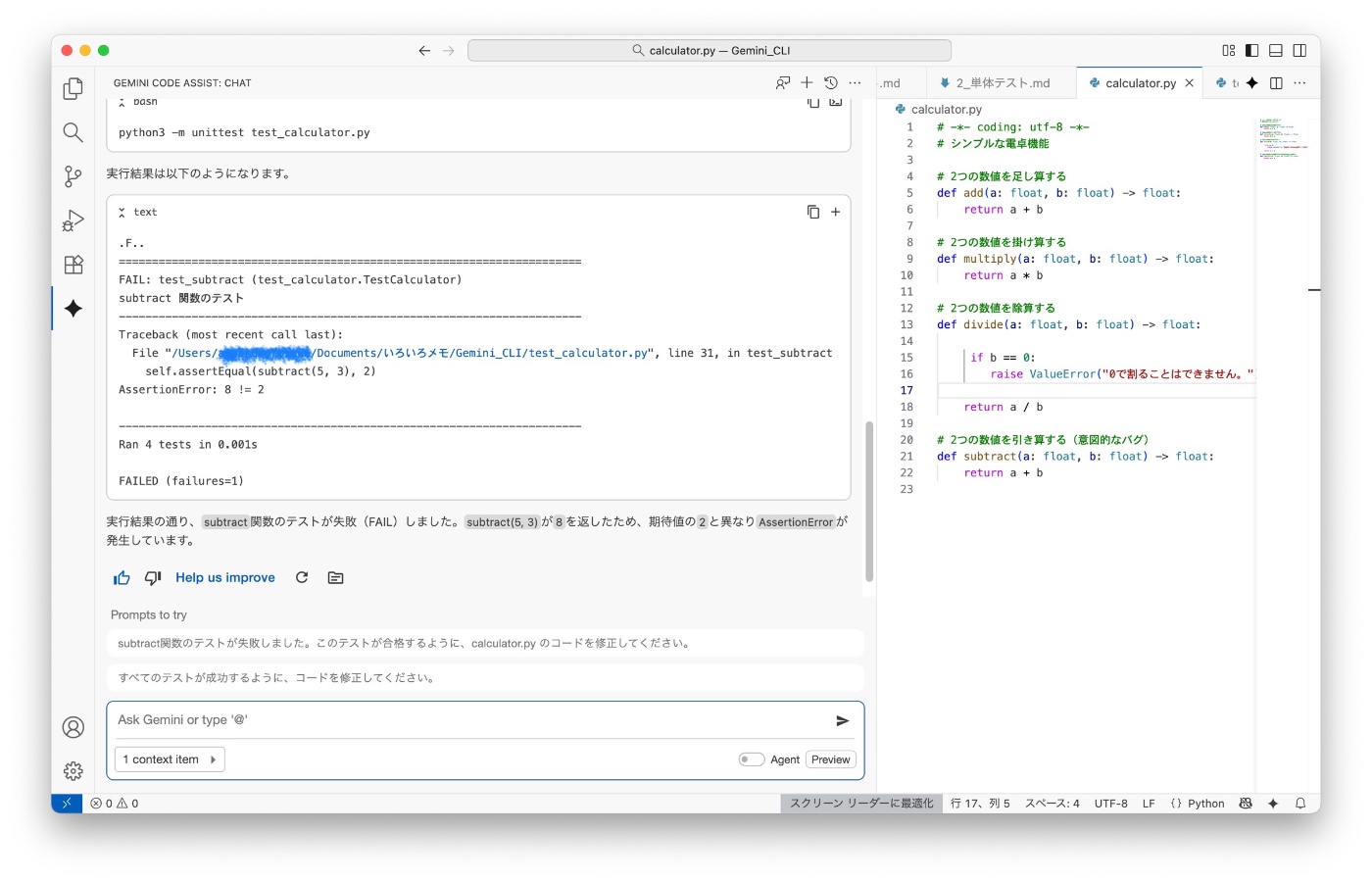
Task: Toggle screen reader optimized status
Action: pyautogui.click(x=861, y=804)
